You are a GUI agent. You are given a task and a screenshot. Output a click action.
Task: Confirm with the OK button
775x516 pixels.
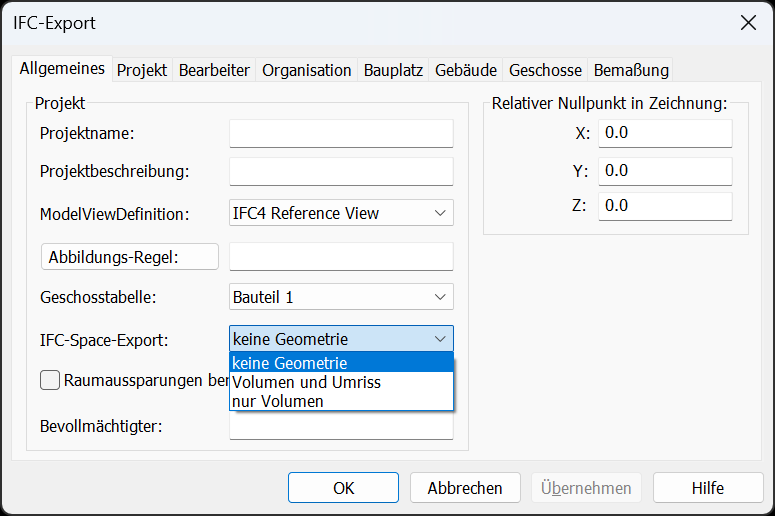(x=344, y=488)
